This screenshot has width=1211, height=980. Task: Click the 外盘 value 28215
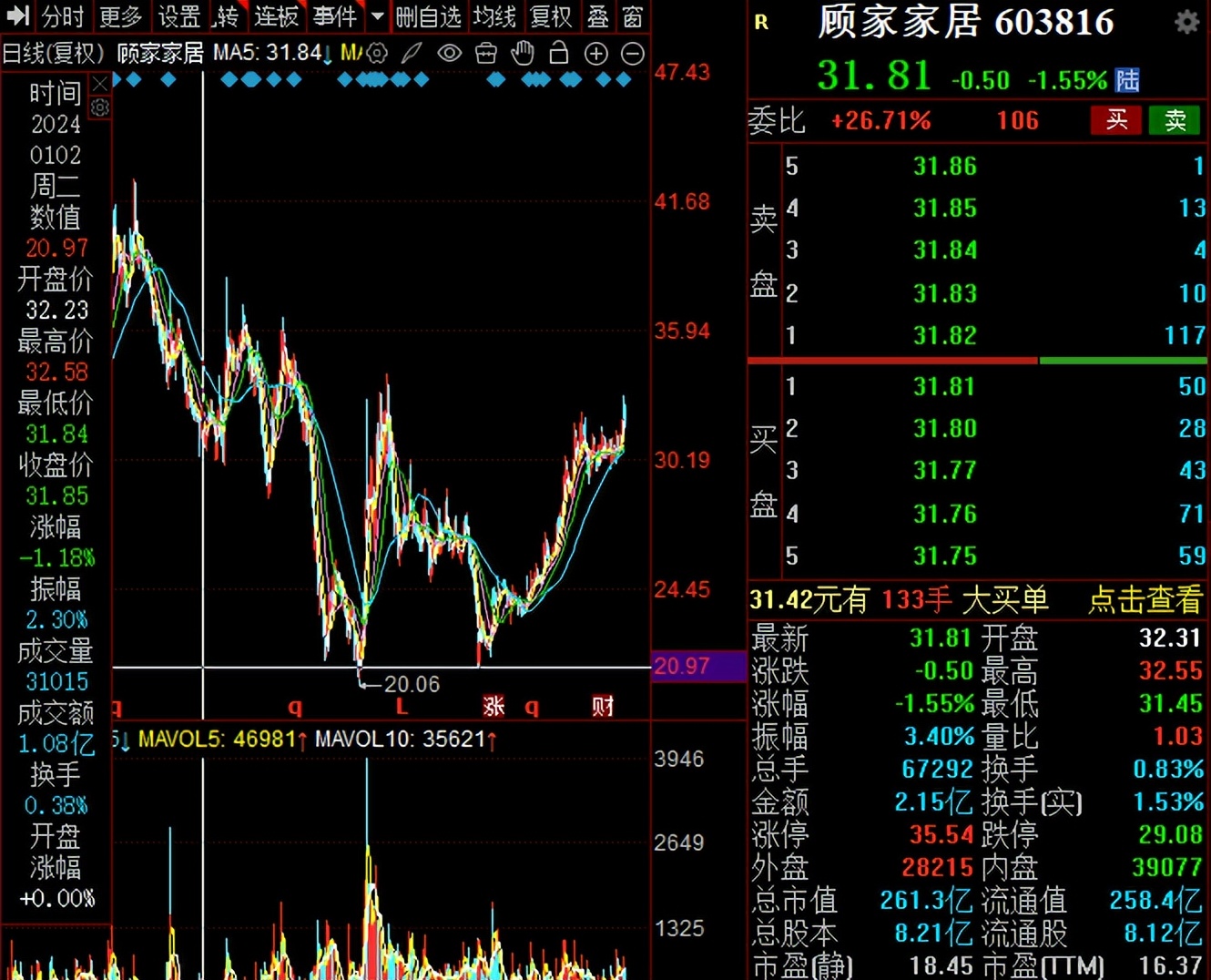pyautogui.click(x=938, y=868)
